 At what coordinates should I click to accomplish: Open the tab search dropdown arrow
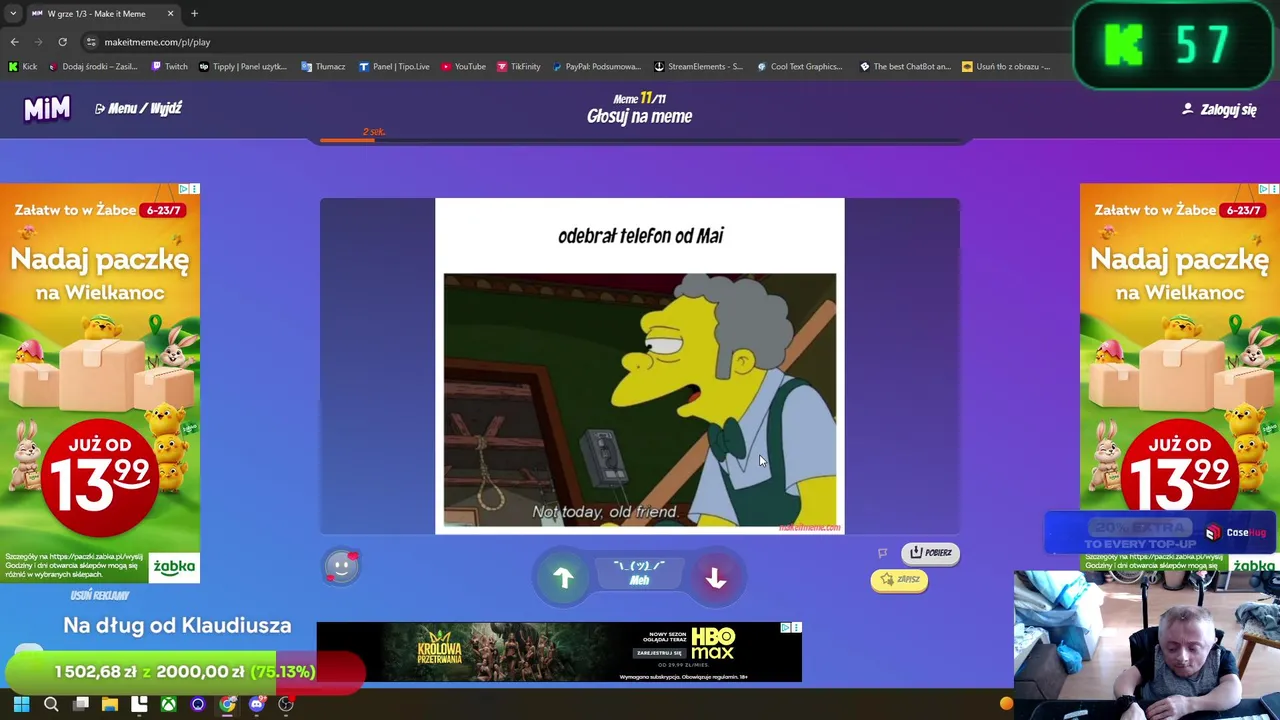(x=12, y=13)
